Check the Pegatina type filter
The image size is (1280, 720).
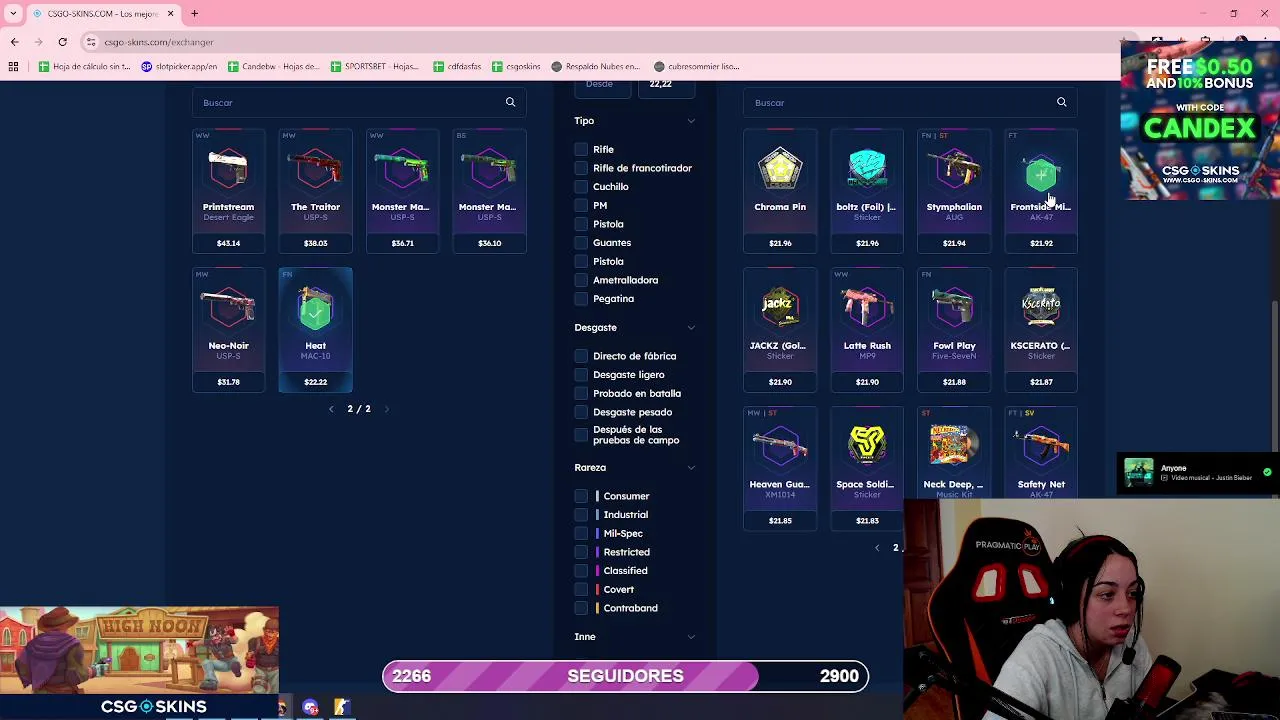[581, 298]
